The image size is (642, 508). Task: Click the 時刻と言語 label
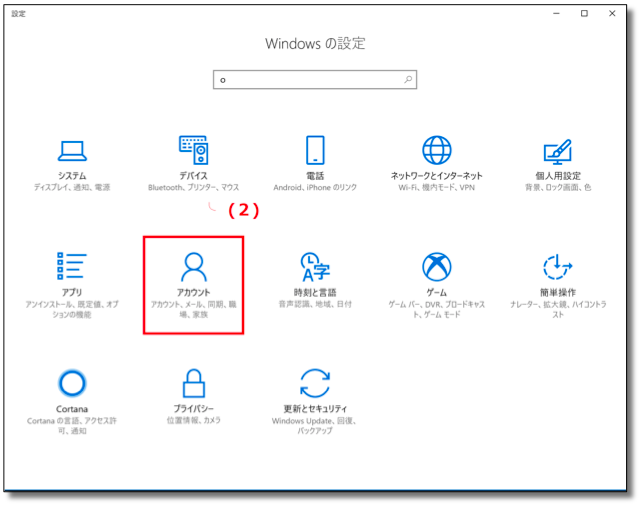315,292
